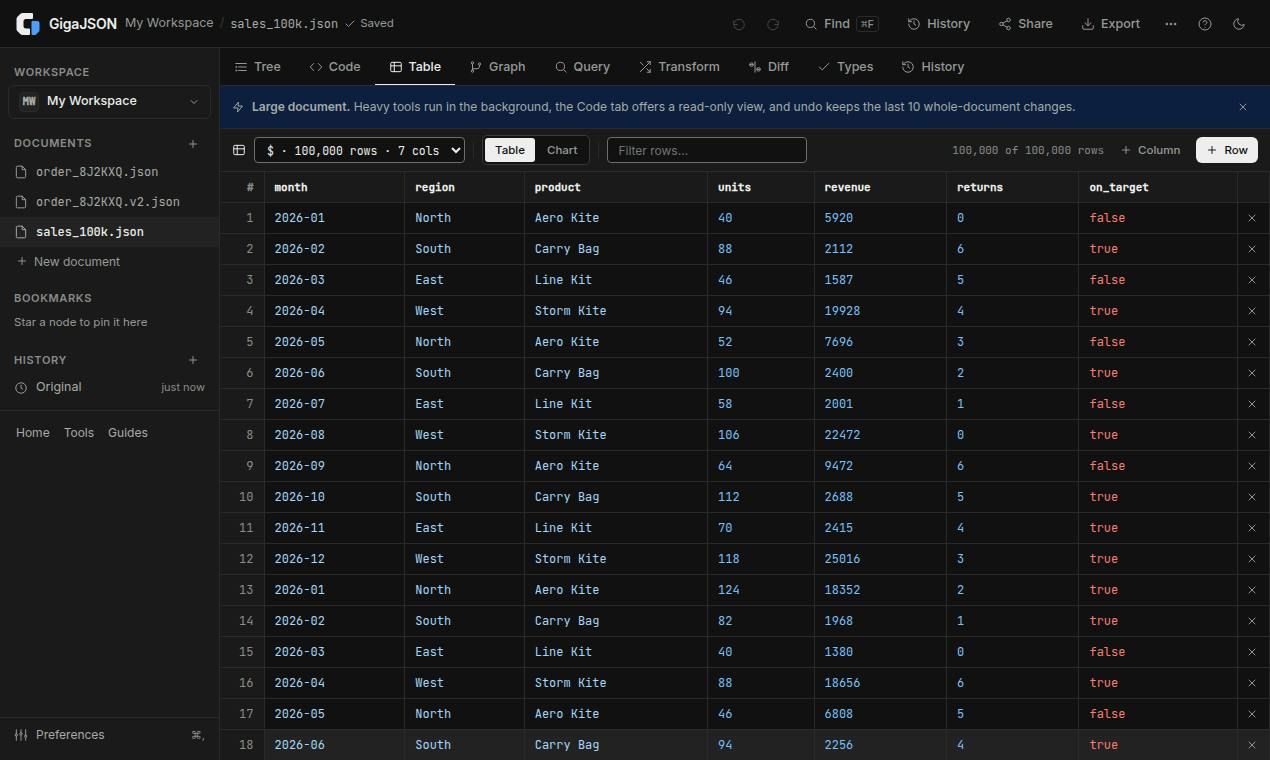Click file icon for sales_100k.json
Image resolution: width=1270 pixels, height=760 pixels.
pyautogui.click(x=22, y=232)
